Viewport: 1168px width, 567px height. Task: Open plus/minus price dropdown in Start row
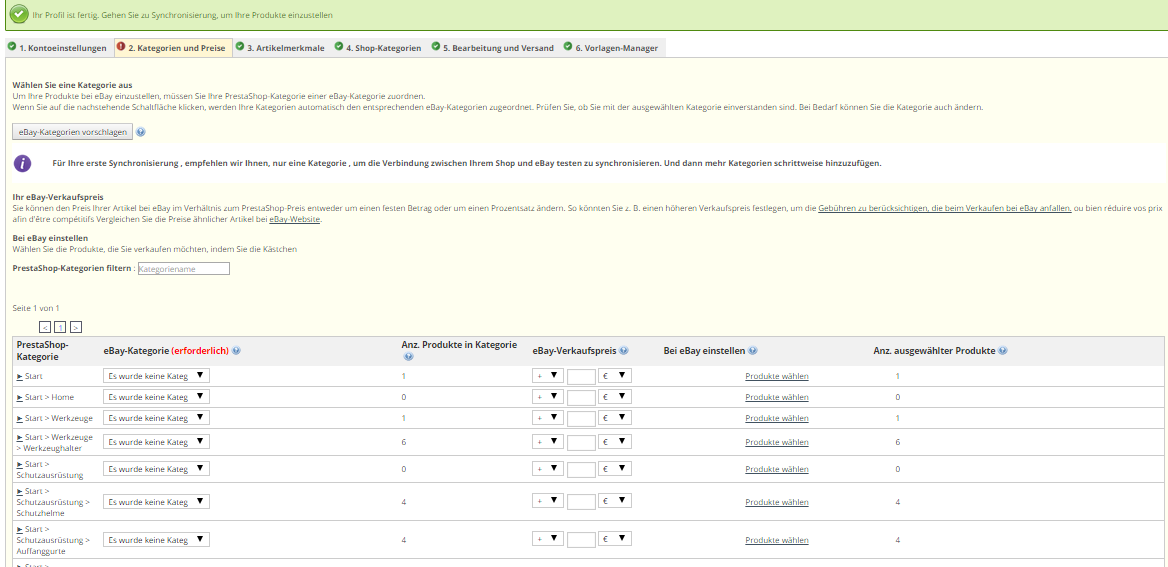point(548,376)
